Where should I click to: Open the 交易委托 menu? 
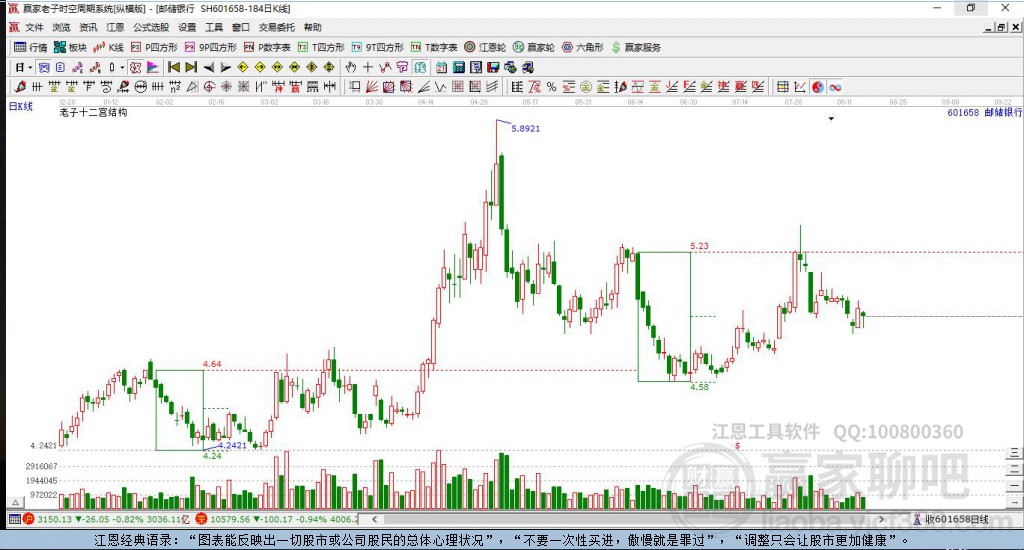(276, 27)
